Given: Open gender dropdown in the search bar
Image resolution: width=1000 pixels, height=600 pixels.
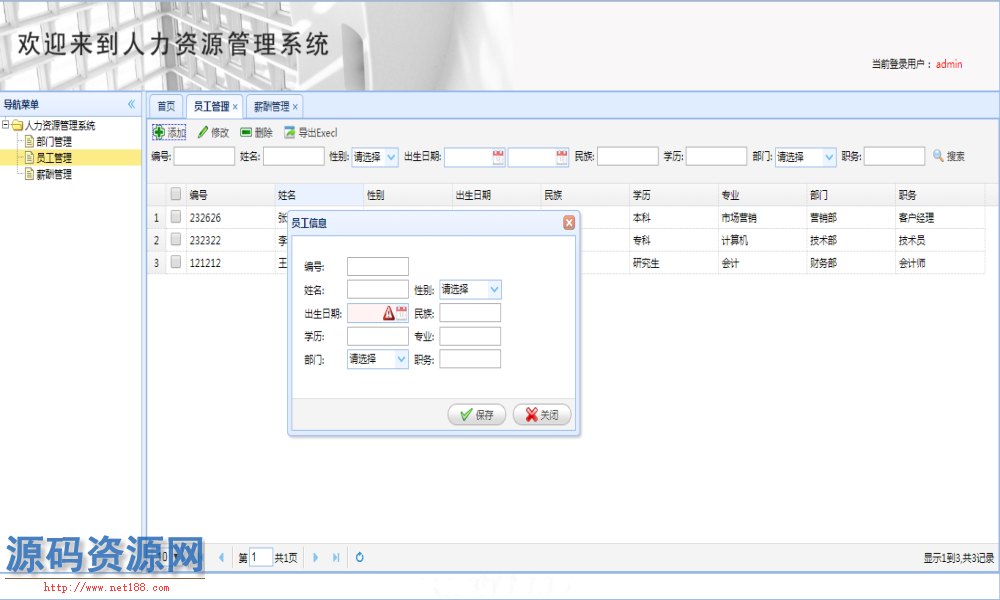Looking at the screenshot, I should [390, 157].
